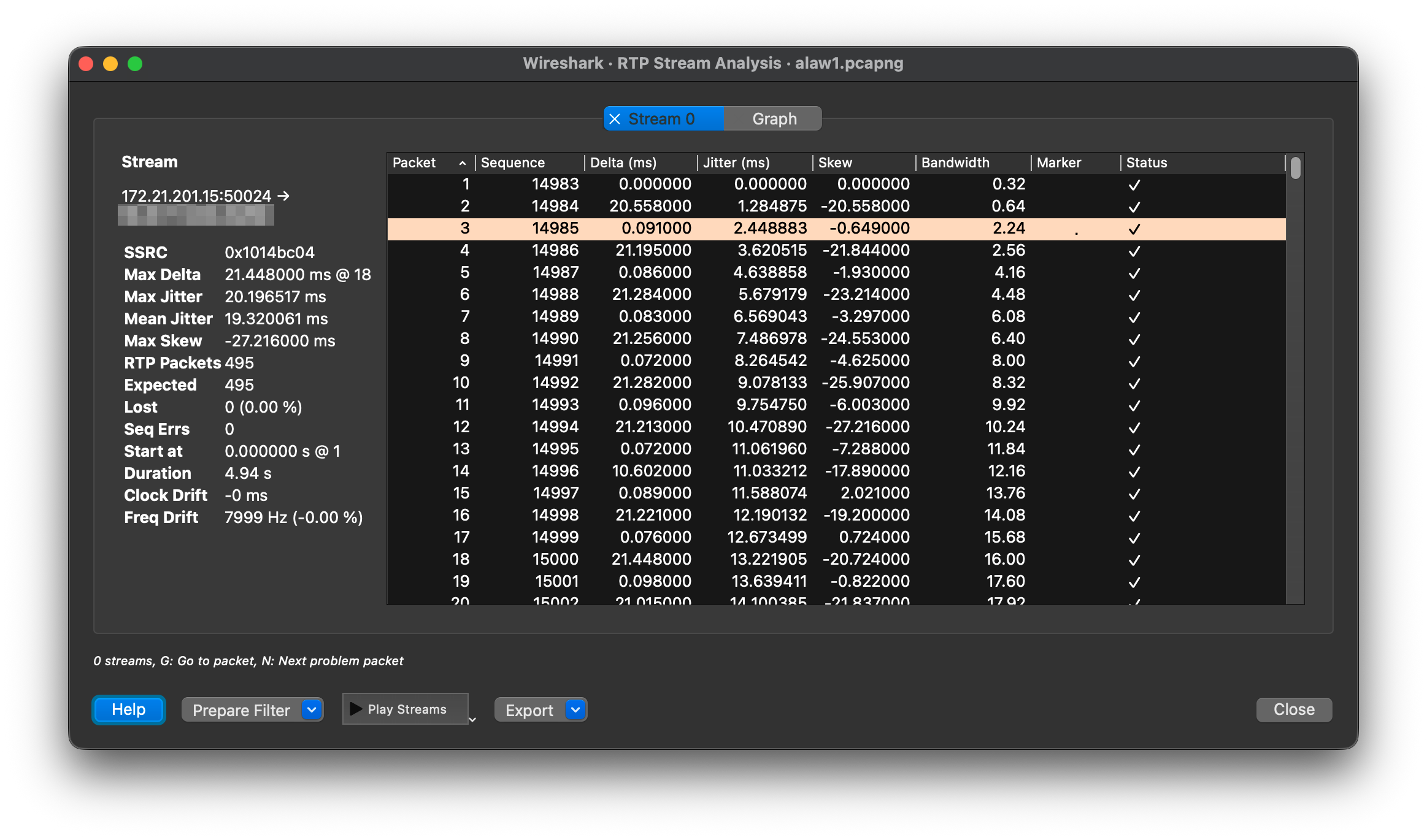Click status checkmark for highlighted packet 3
This screenshot has width=1427, height=840.
[1134, 229]
